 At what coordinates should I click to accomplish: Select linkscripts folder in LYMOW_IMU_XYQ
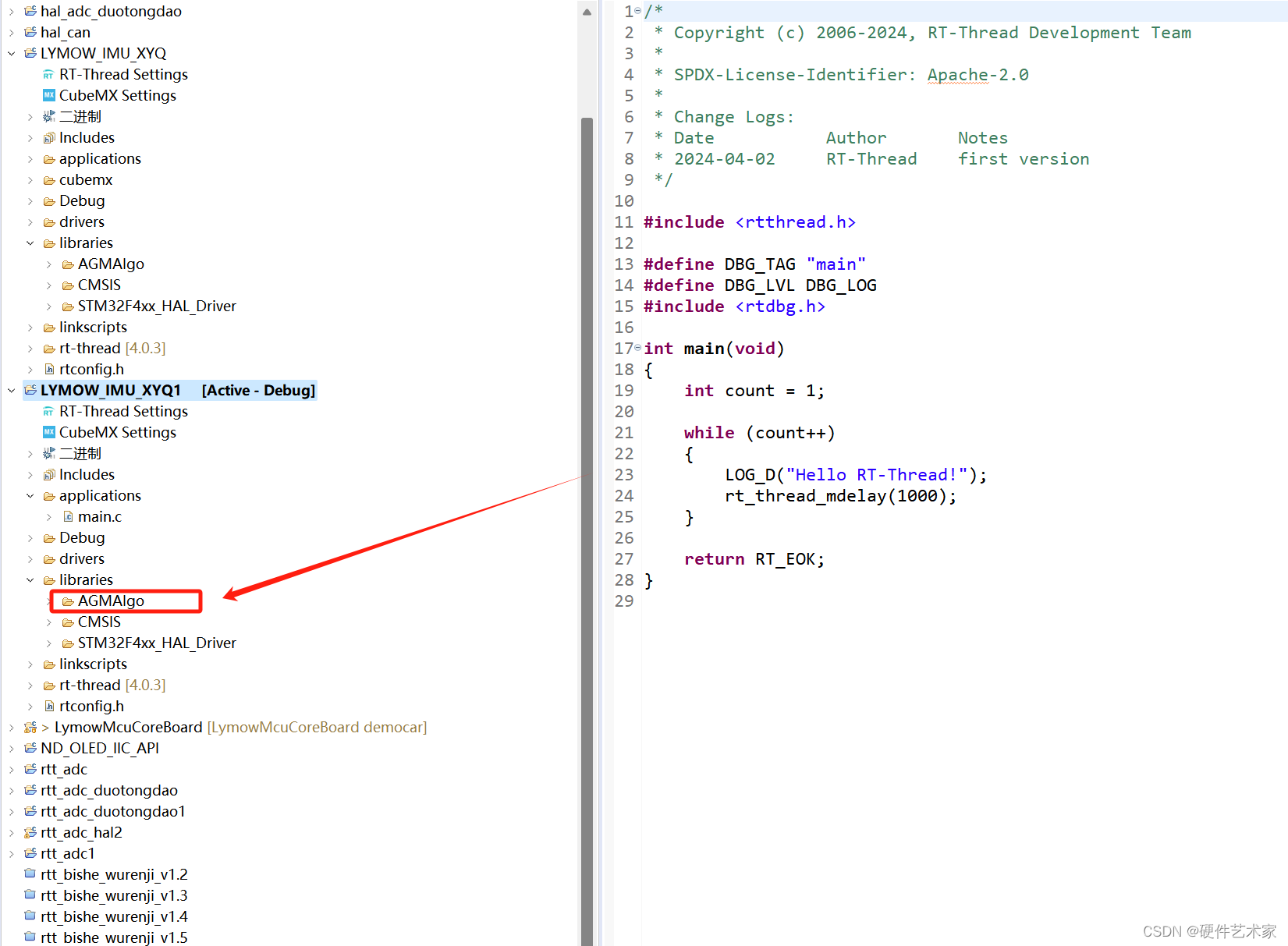93,327
